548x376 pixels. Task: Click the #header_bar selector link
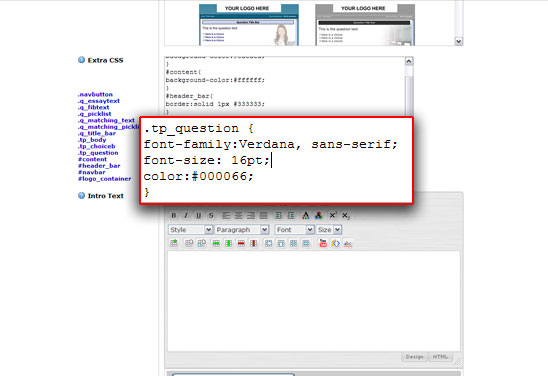[x=99, y=166]
